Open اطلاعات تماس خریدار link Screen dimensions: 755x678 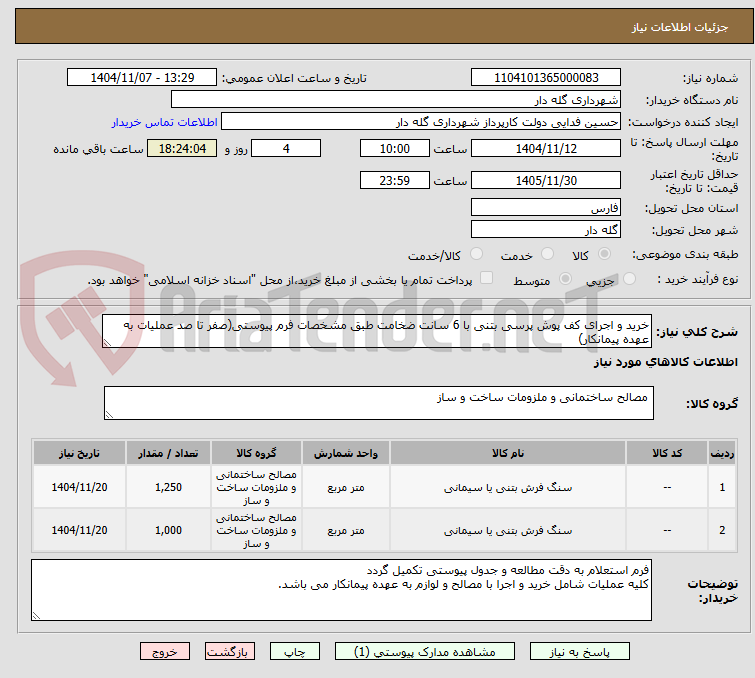165,122
